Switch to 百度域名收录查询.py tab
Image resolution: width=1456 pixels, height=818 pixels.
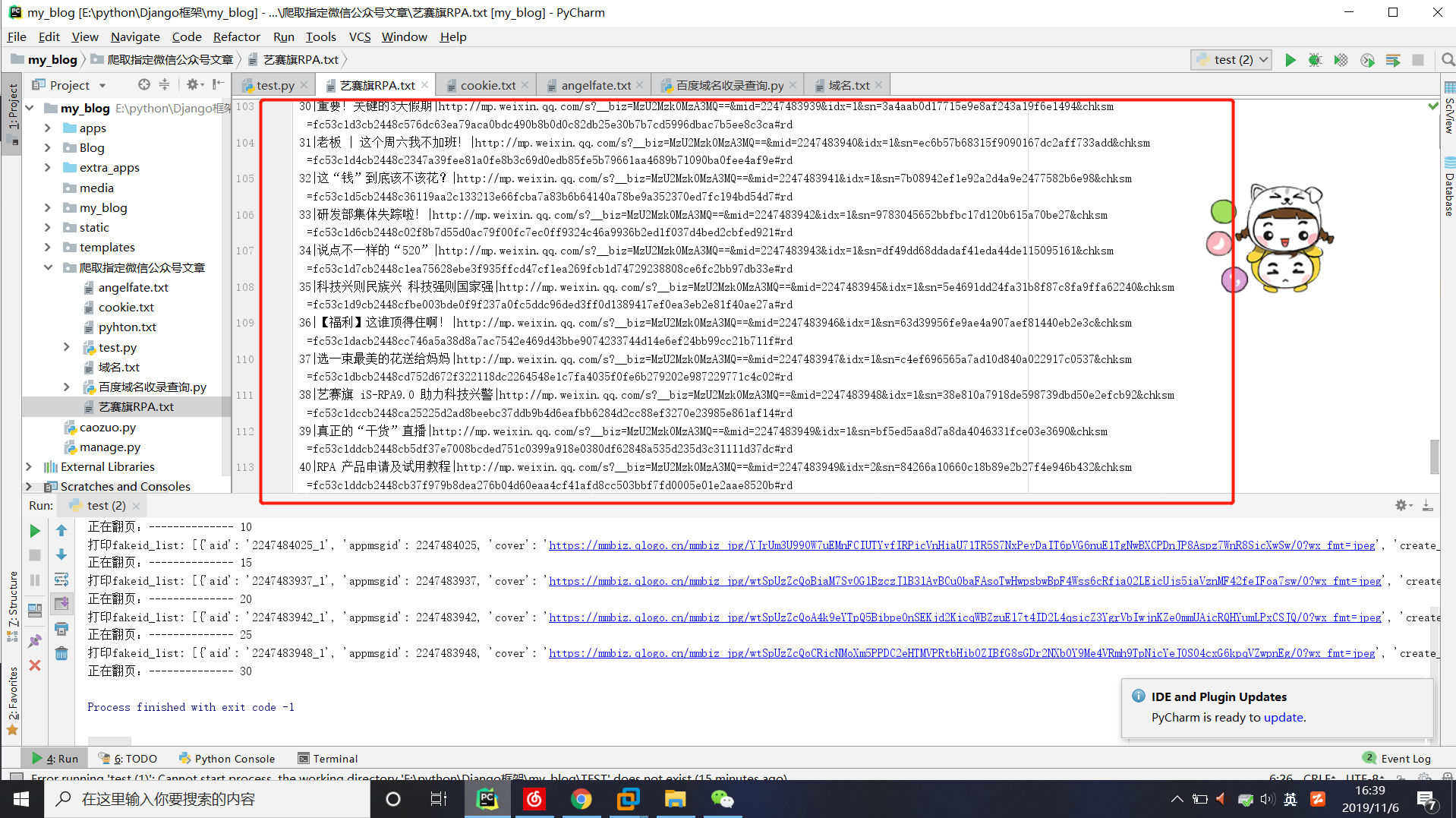[x=730, y=85]
